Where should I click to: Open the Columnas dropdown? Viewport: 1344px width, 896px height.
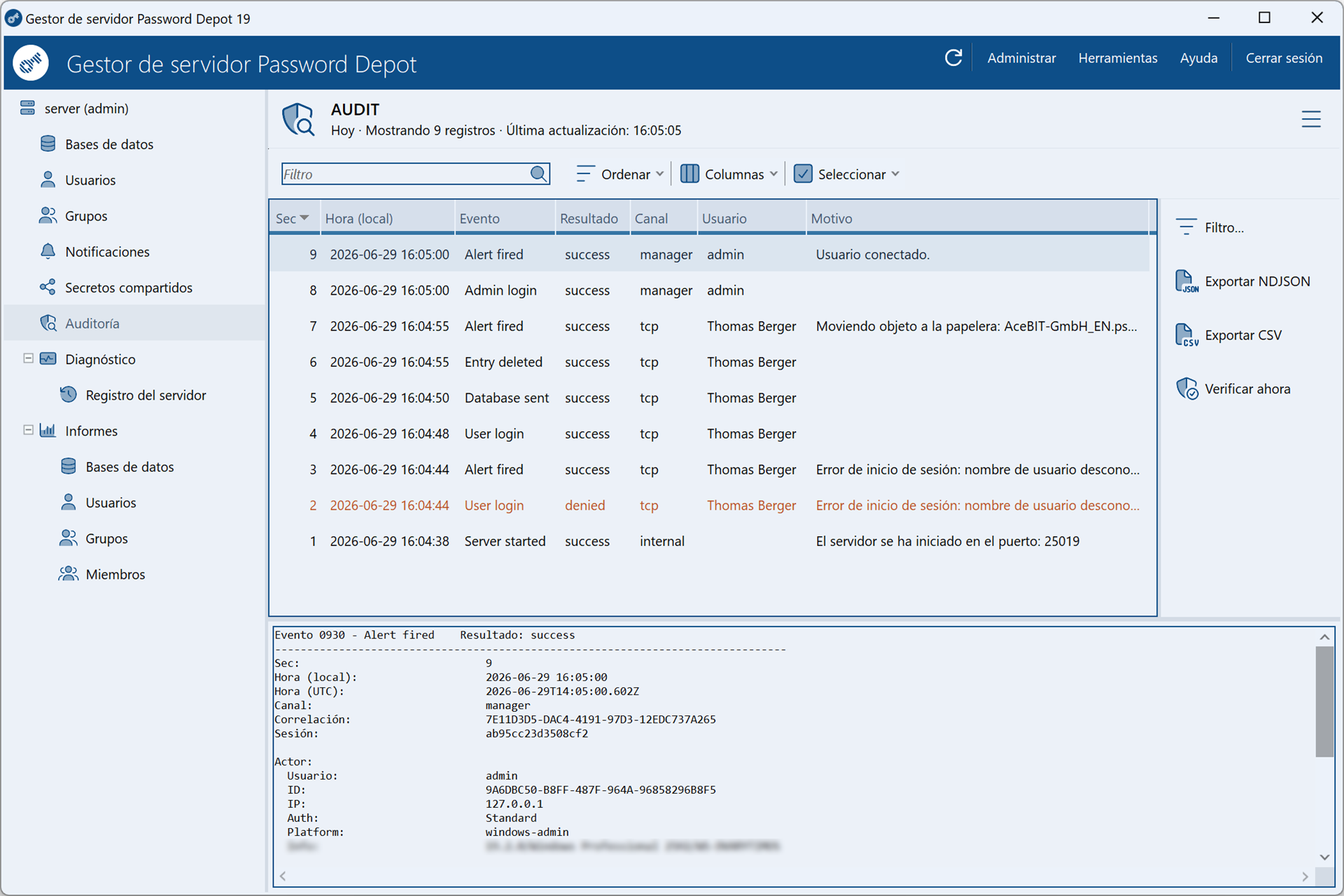[729, 174]
